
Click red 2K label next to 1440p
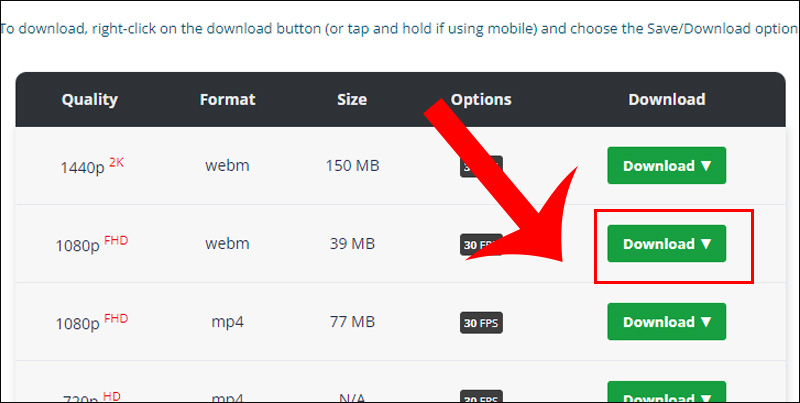(116, 162)
